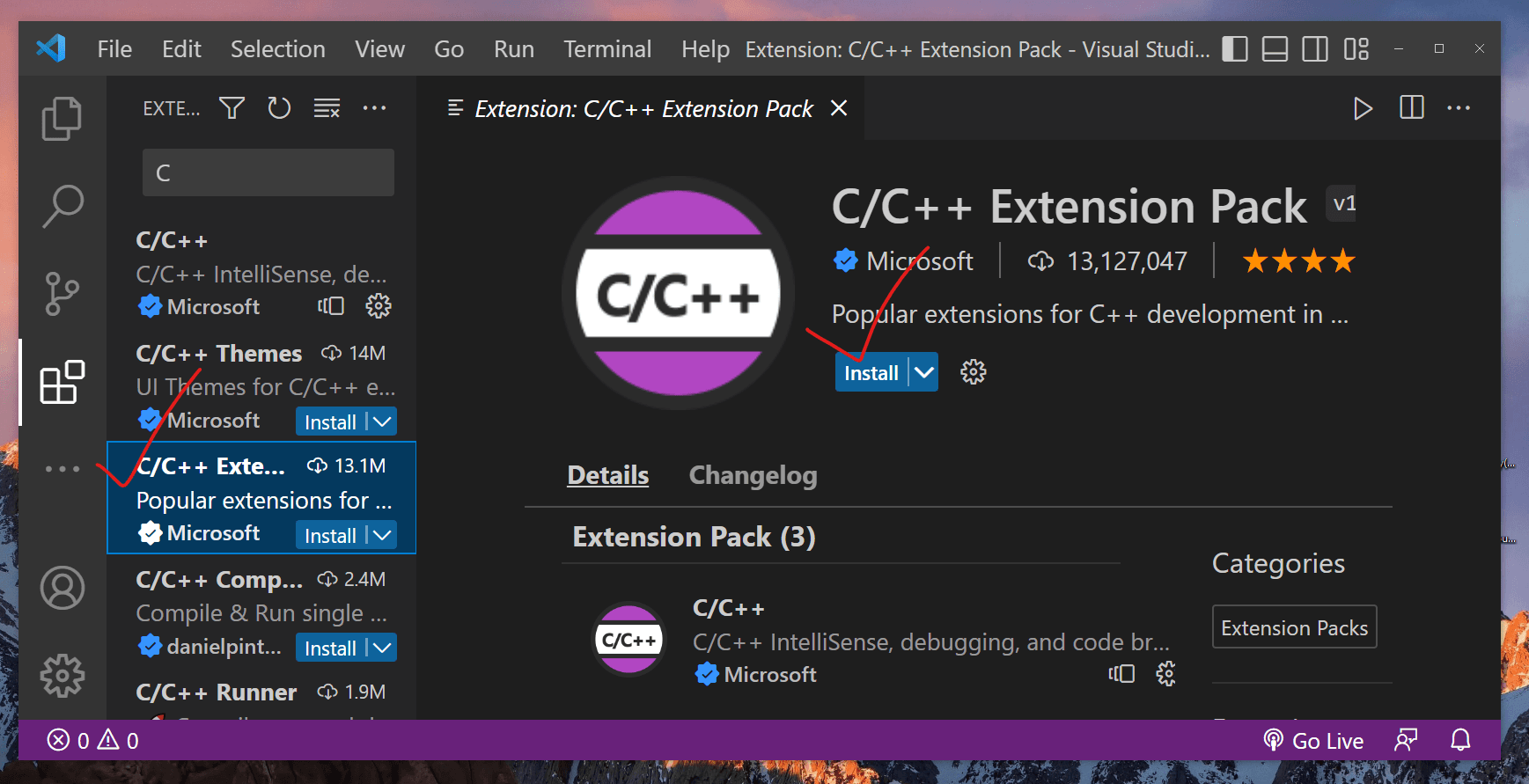Image resolution: width=1529 pixels, height=784 pixels.
Task: Open the File menu
Action: [114, 49]
